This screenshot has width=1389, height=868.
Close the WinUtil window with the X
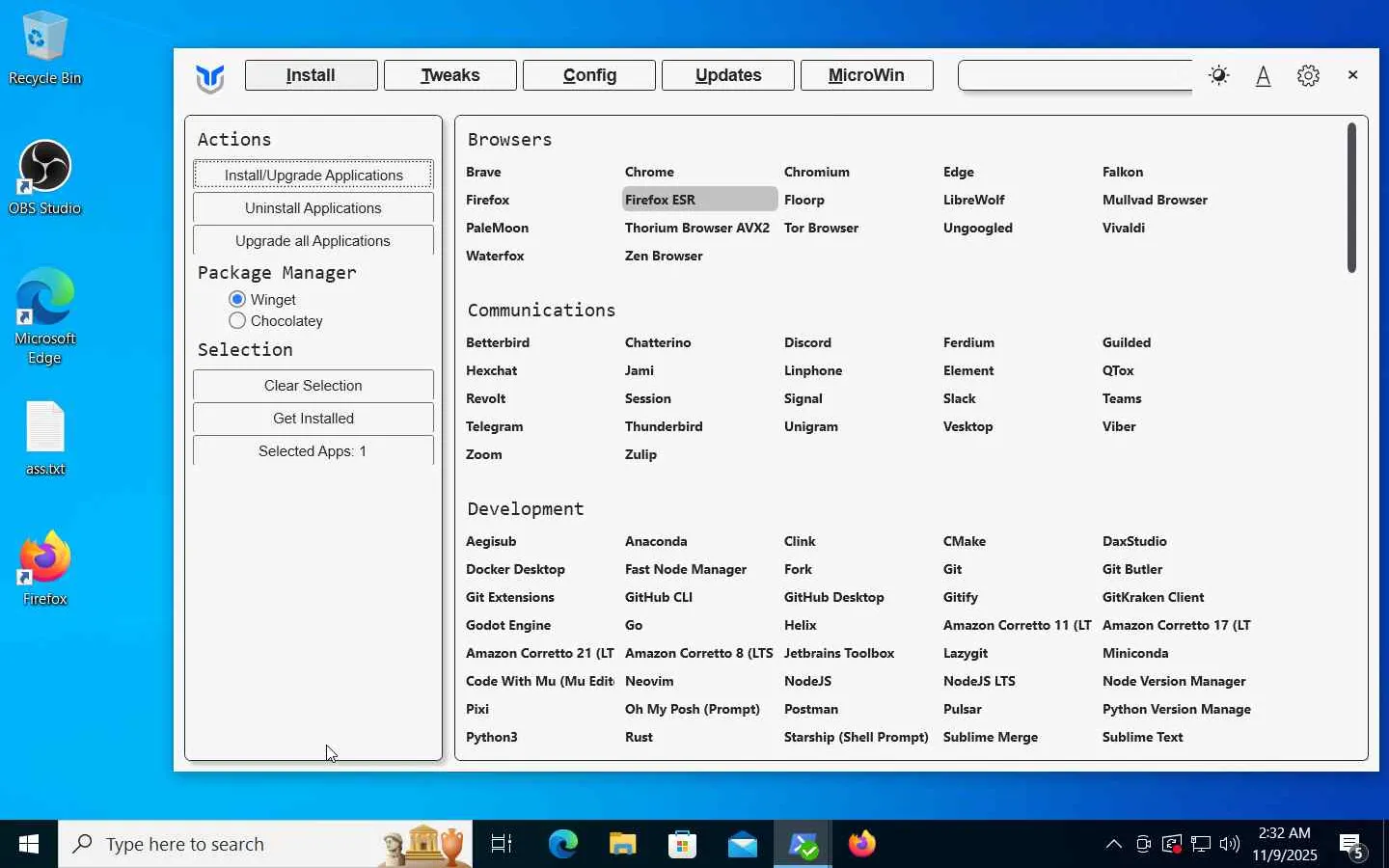[1352, 75]
